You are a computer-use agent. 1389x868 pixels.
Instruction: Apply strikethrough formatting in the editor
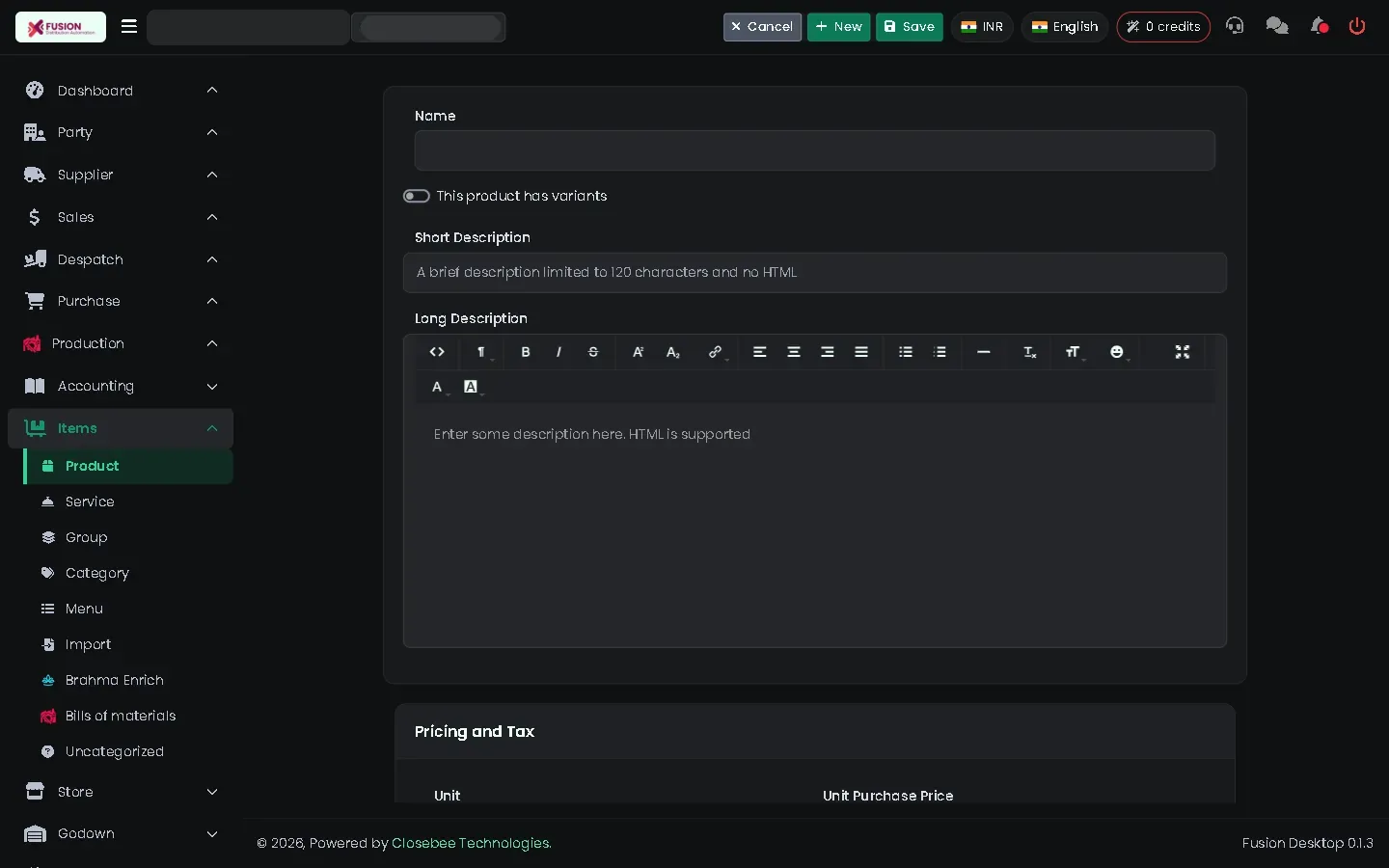coord(593,352)
